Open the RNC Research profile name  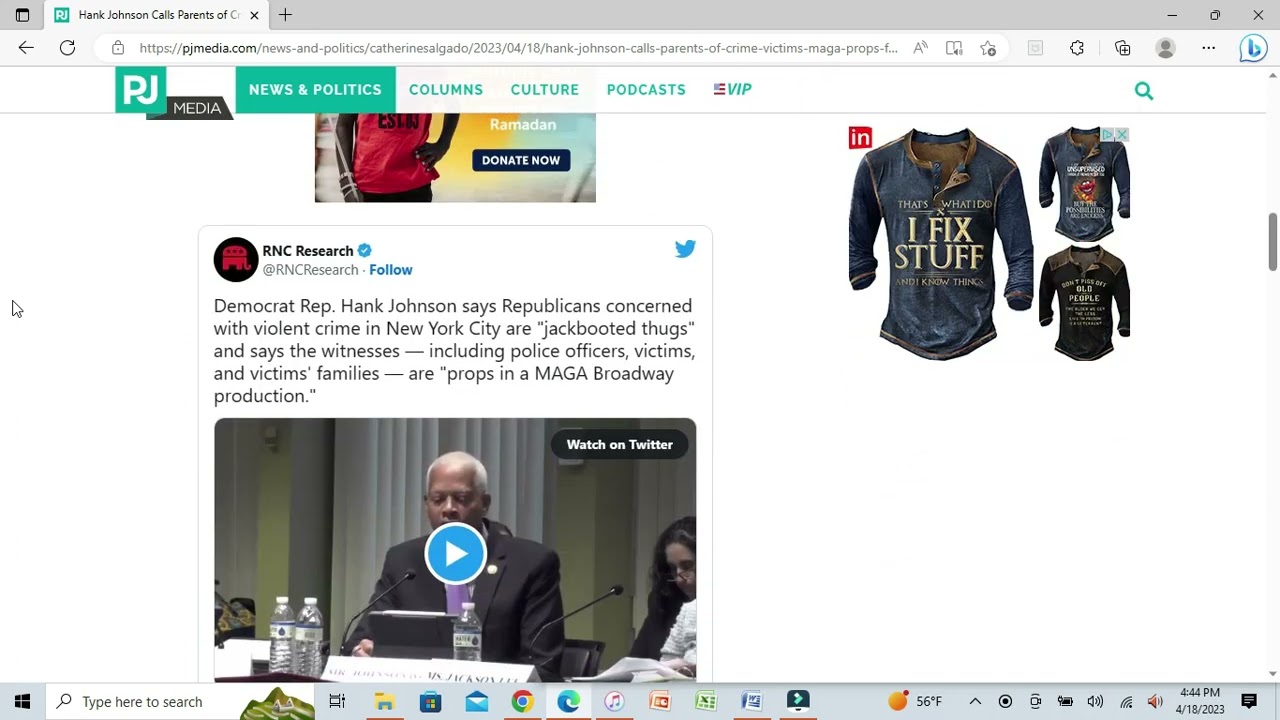pyautogui.click(x=308, y=251)
